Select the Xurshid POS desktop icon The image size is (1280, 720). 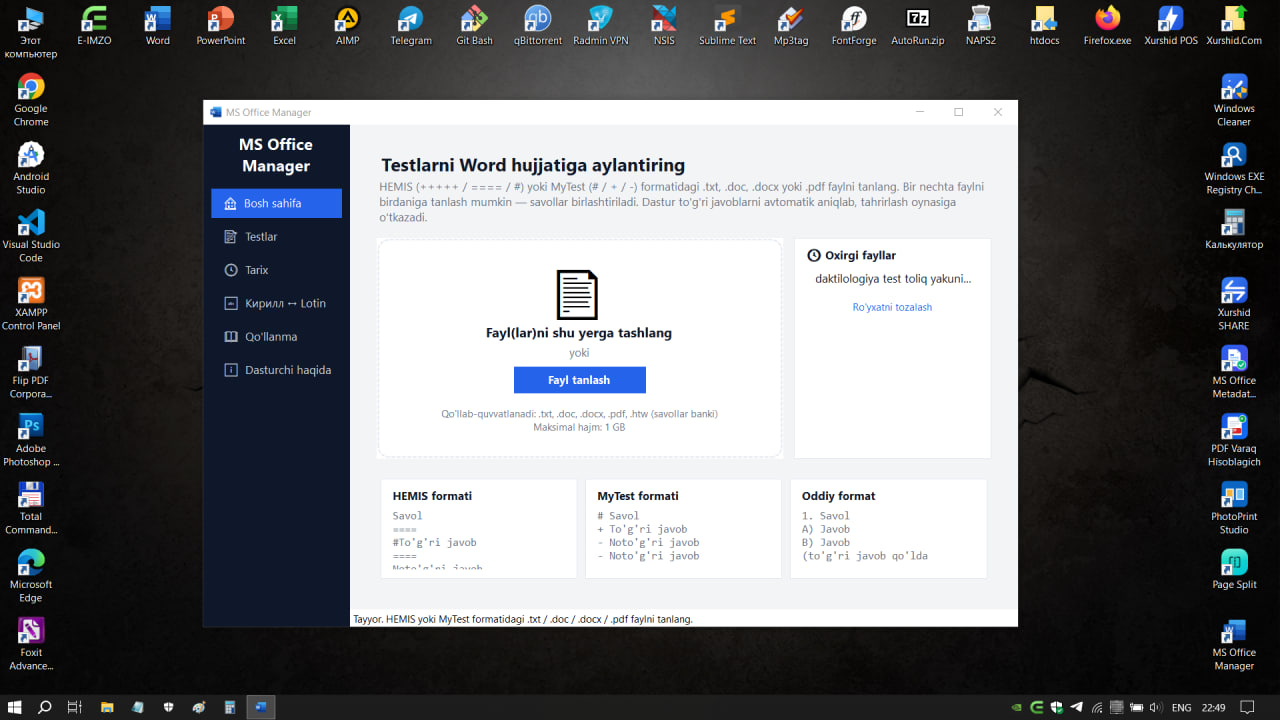pos(1171,27)
